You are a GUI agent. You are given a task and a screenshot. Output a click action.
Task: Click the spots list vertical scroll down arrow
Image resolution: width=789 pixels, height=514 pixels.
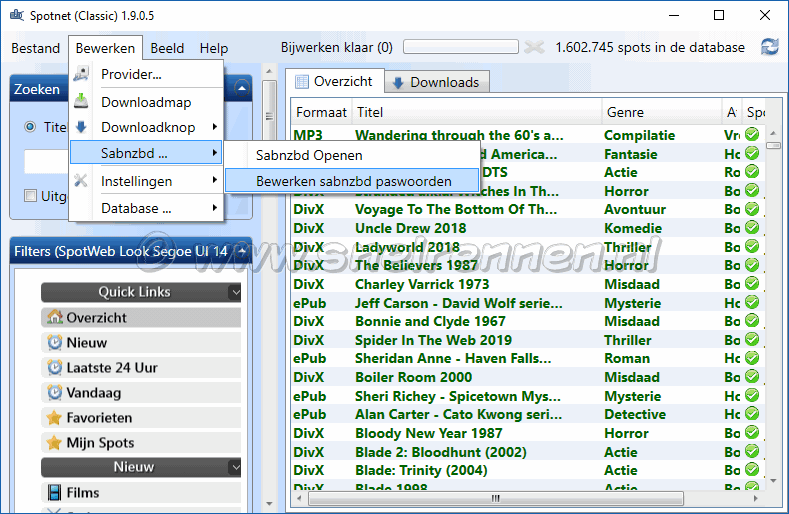pyautogui.click(x=773, y=481)
